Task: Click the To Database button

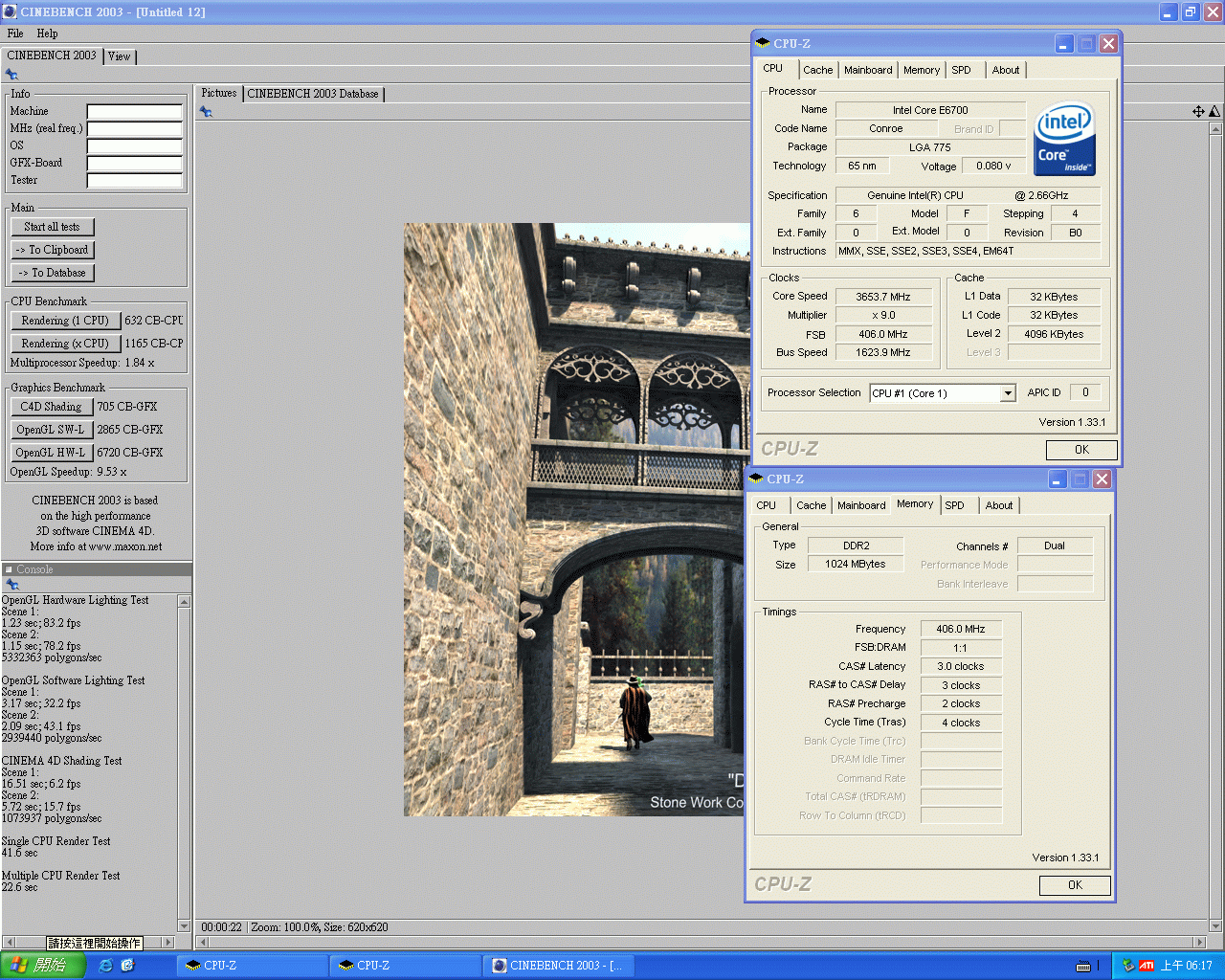Action: click(53, 273)
